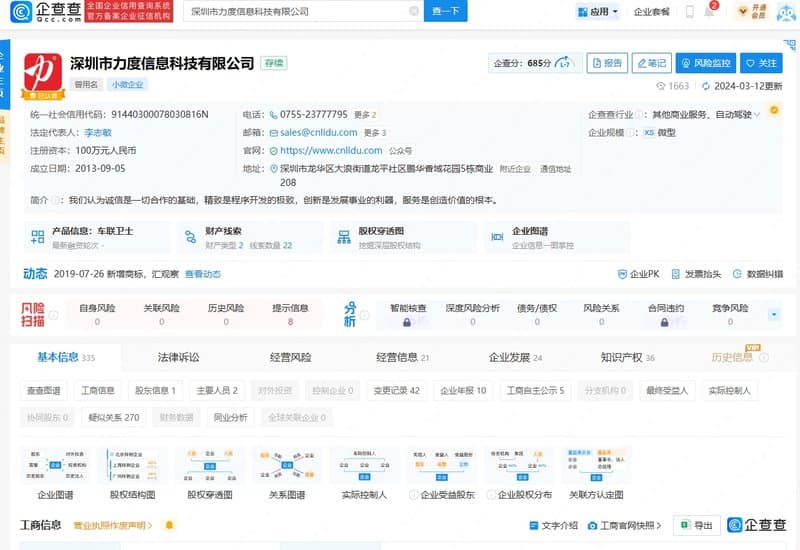Expand the analysis row dropdown arrow
800x550 pixels.
[x=774, y=314]
